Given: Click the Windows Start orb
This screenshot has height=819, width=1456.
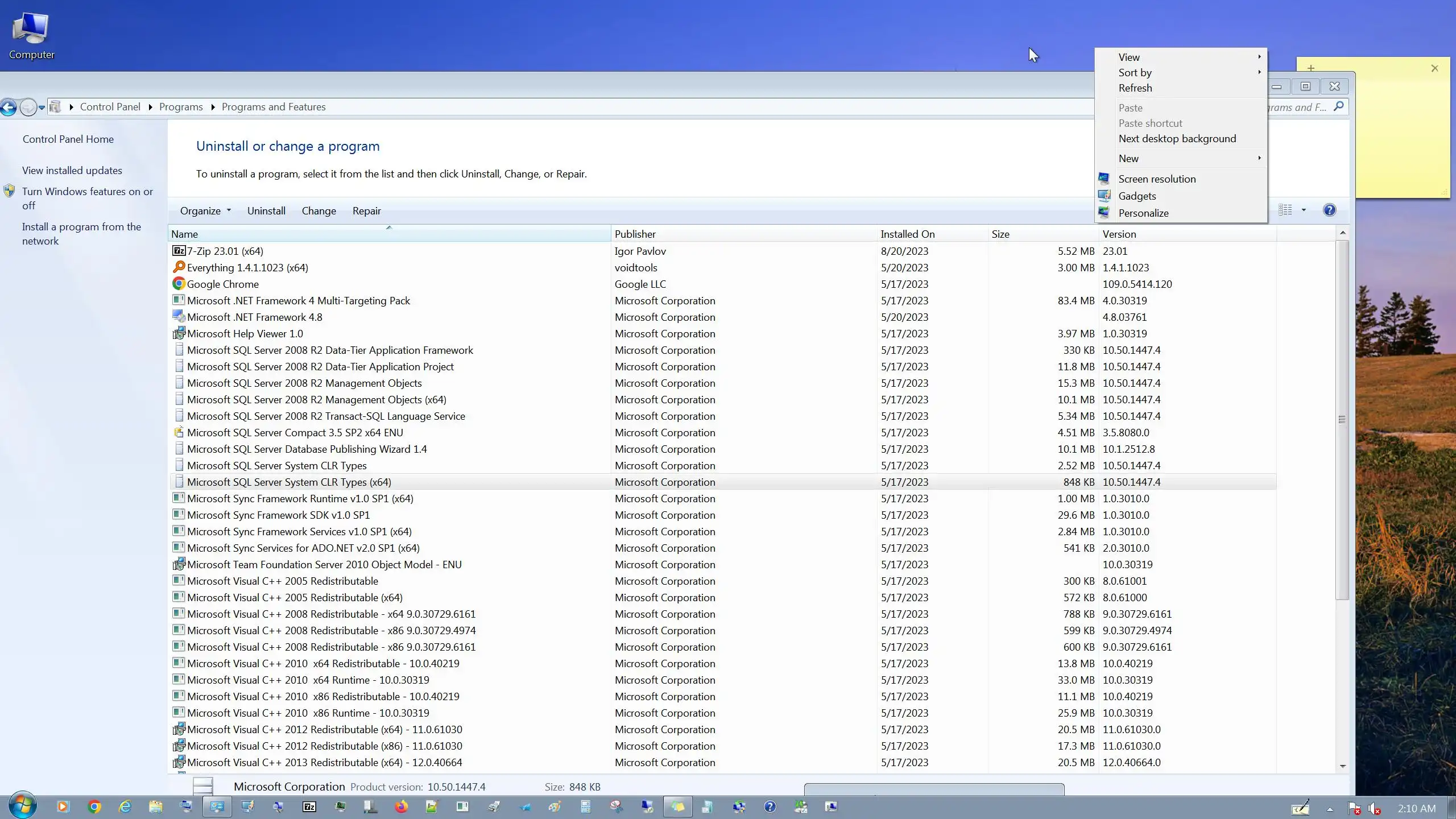Looking at the screenshot, I should click(23, 805).
